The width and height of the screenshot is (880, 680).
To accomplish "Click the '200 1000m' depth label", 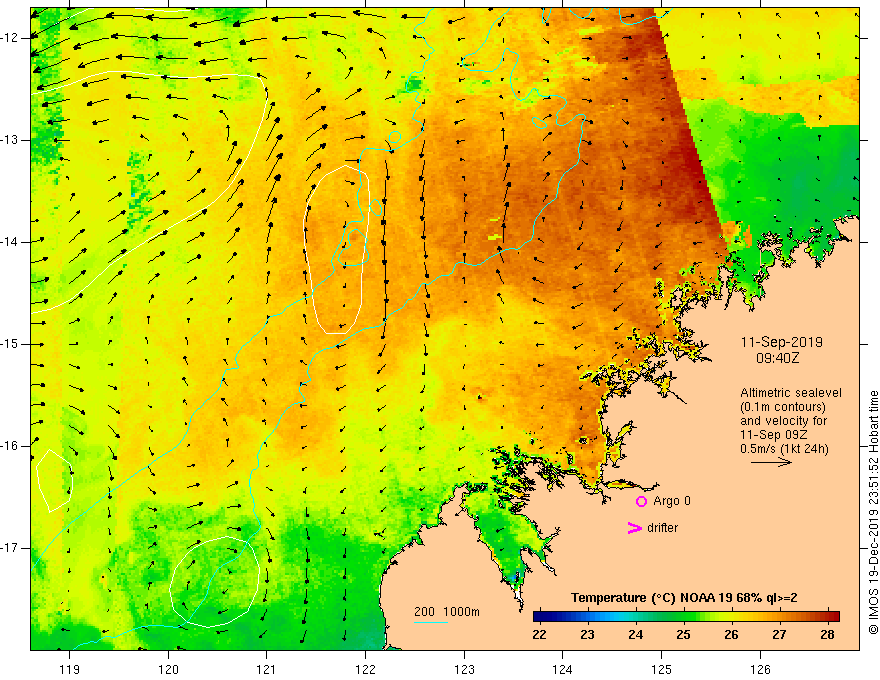I will pos(447,612).
